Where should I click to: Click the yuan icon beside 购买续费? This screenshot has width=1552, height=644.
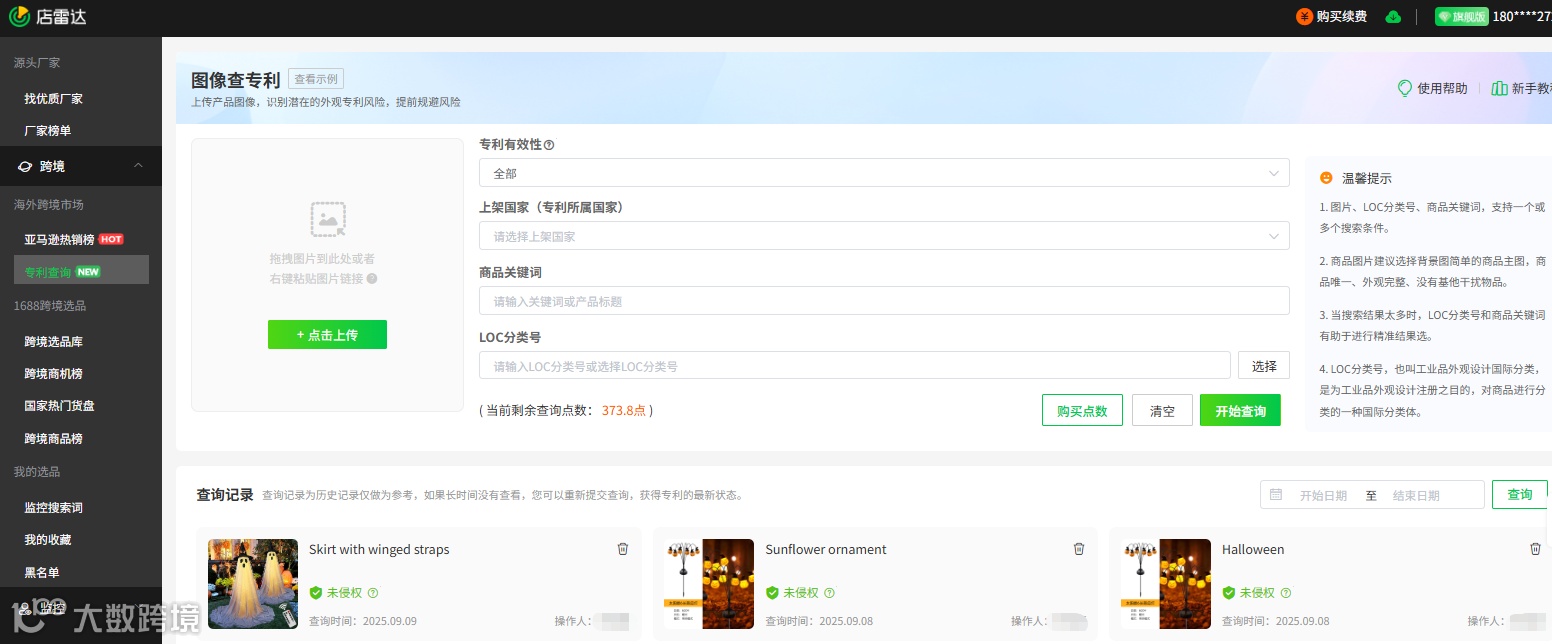(1304, 16)
